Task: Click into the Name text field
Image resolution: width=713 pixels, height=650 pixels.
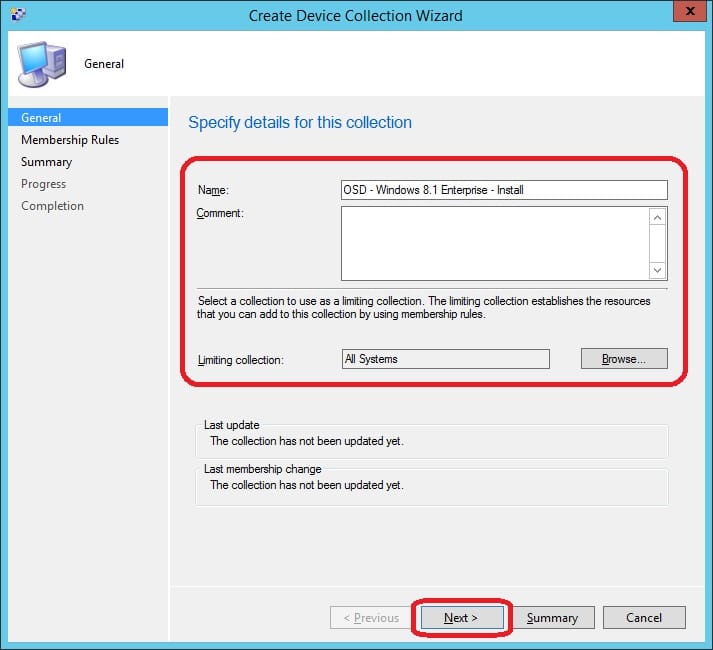Action: coord(504,190)
